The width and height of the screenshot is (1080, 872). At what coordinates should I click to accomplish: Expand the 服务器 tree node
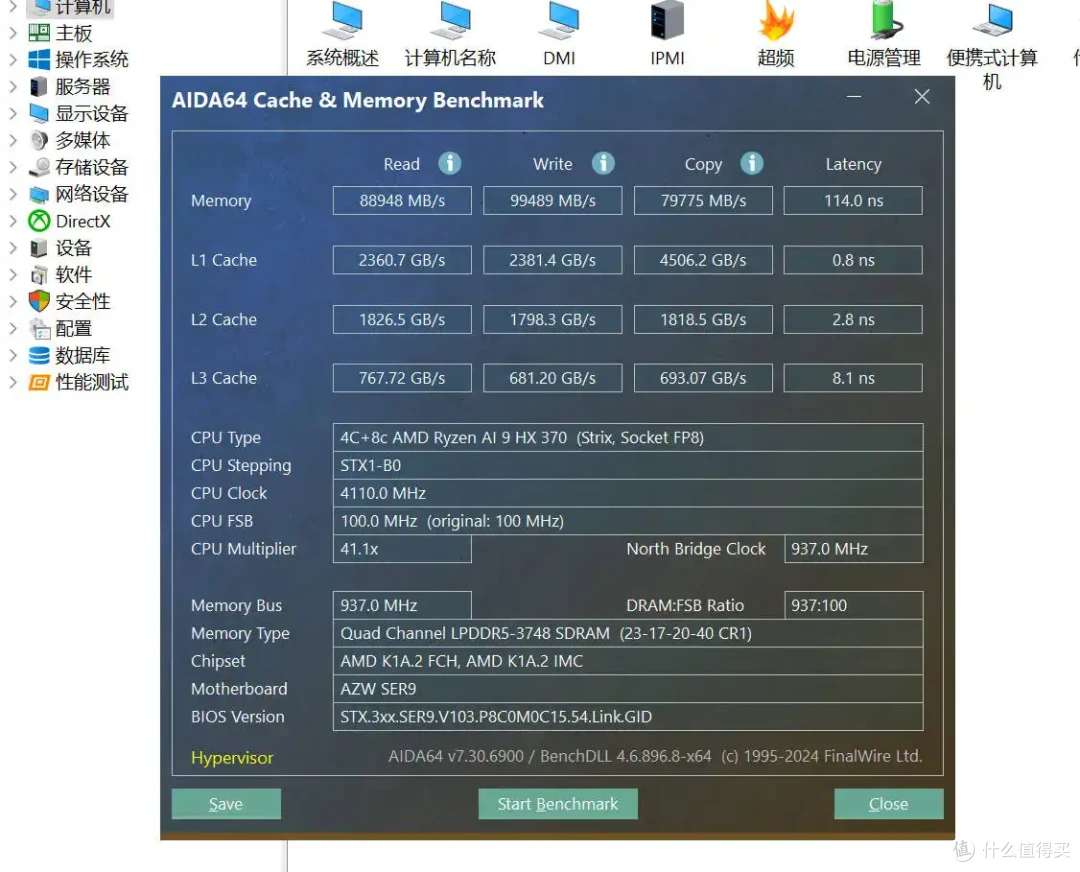click(12, 87)
